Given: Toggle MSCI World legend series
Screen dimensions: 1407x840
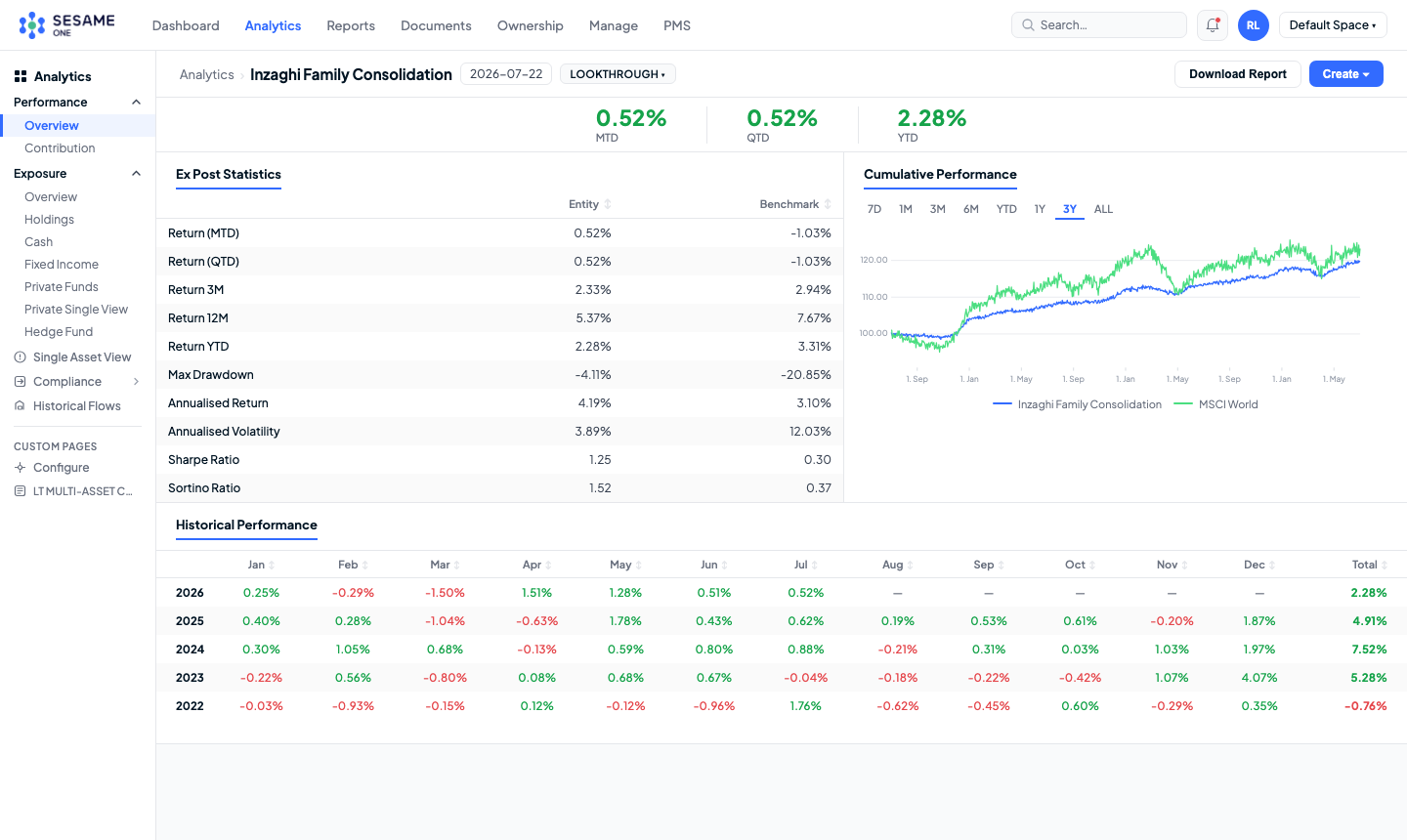Looking at the screenshot, I should coord(1215,404).
